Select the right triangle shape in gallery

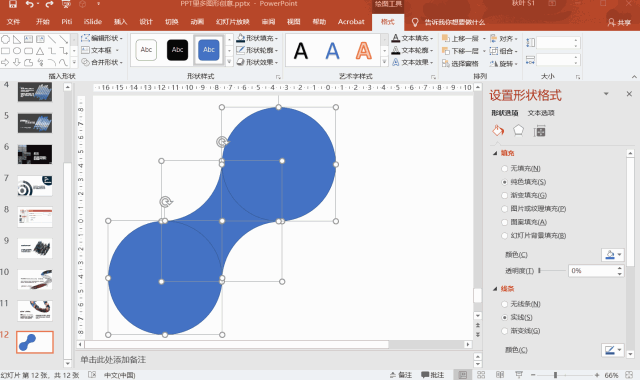(x=17, y=39)
